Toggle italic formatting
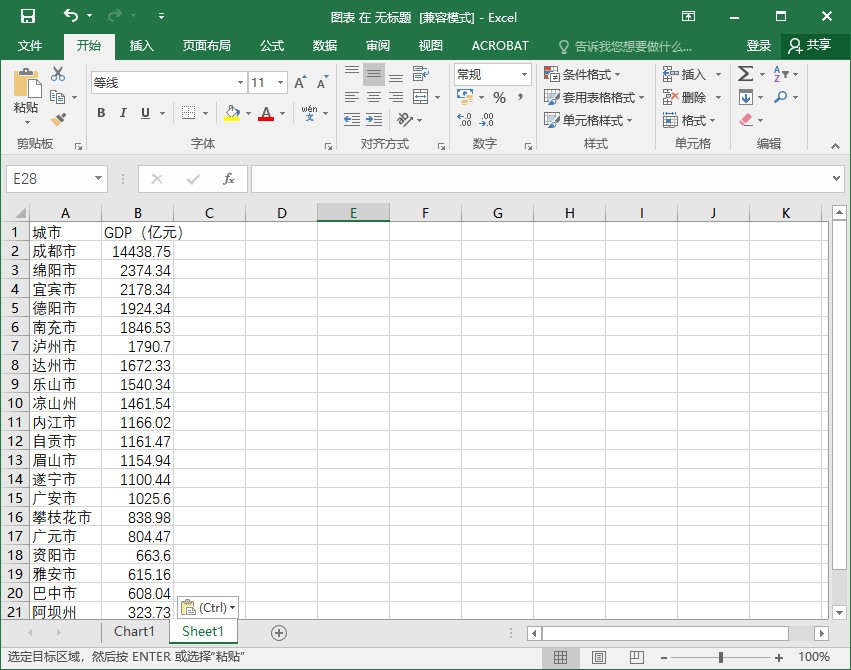Image resolution: width=851 pixels, height=670 pixels. (x=124, y=114)
